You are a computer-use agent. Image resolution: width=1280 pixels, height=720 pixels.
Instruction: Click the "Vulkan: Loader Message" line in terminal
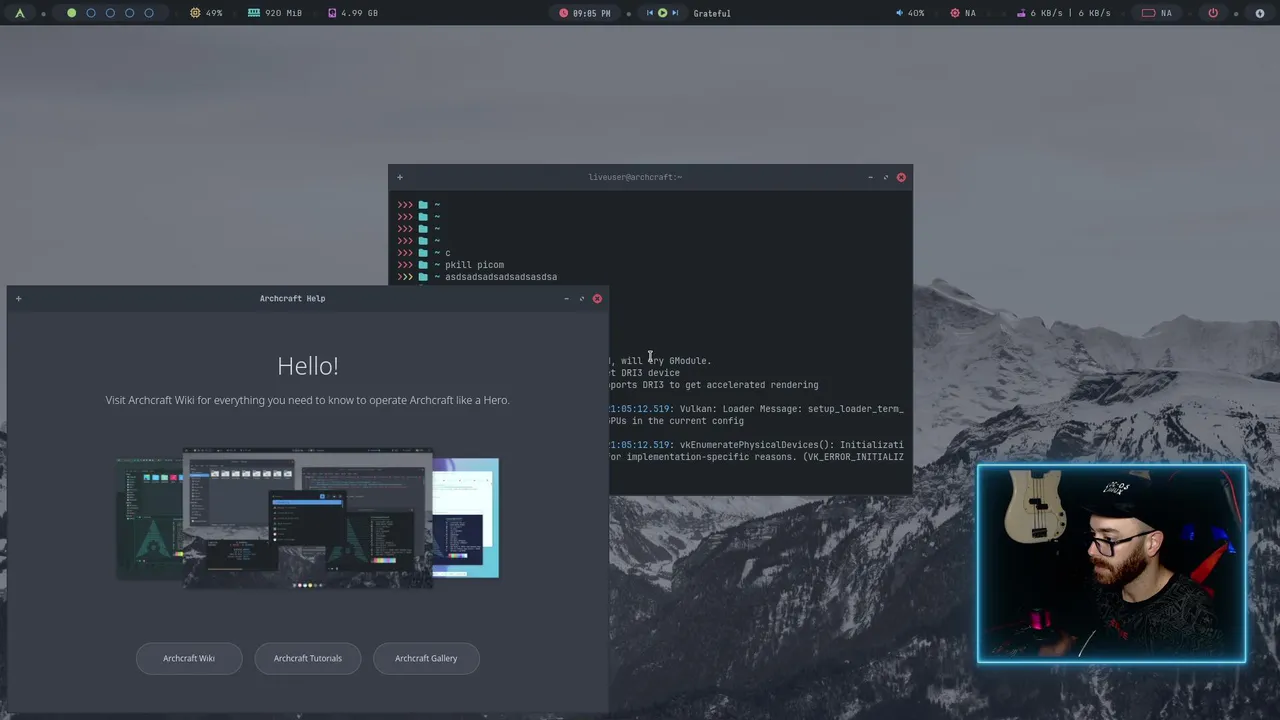click(756, 409)
